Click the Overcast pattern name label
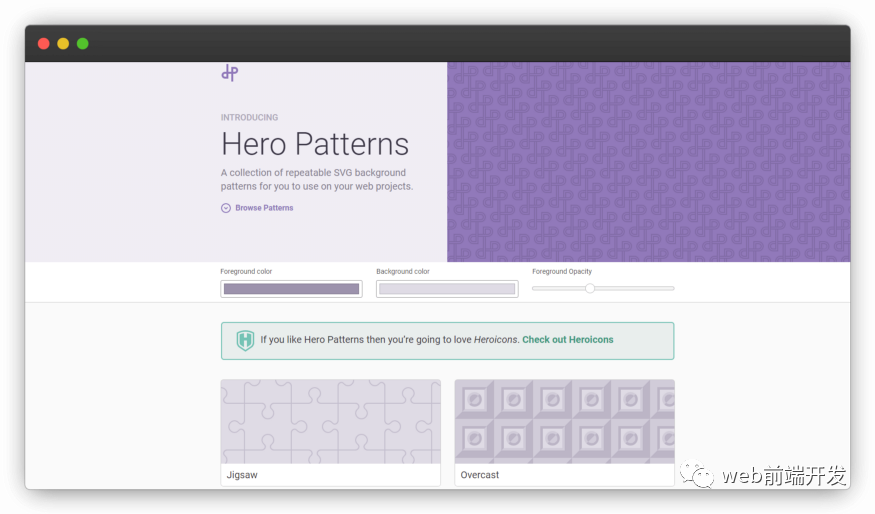 (479, 475)
